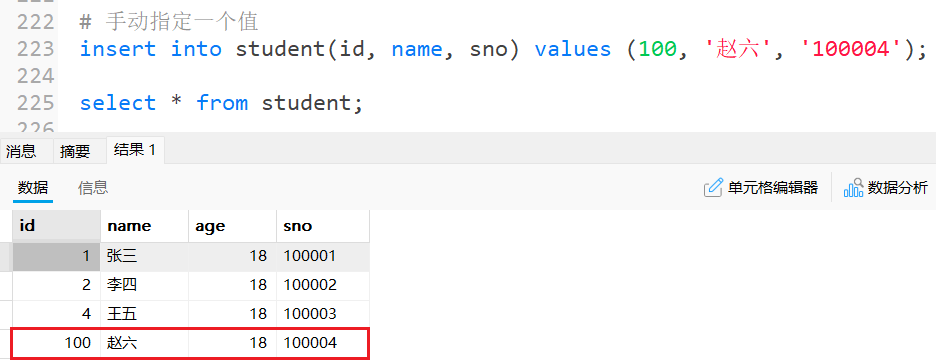Click row selector beside 张三 row

[x=6, y=257]
